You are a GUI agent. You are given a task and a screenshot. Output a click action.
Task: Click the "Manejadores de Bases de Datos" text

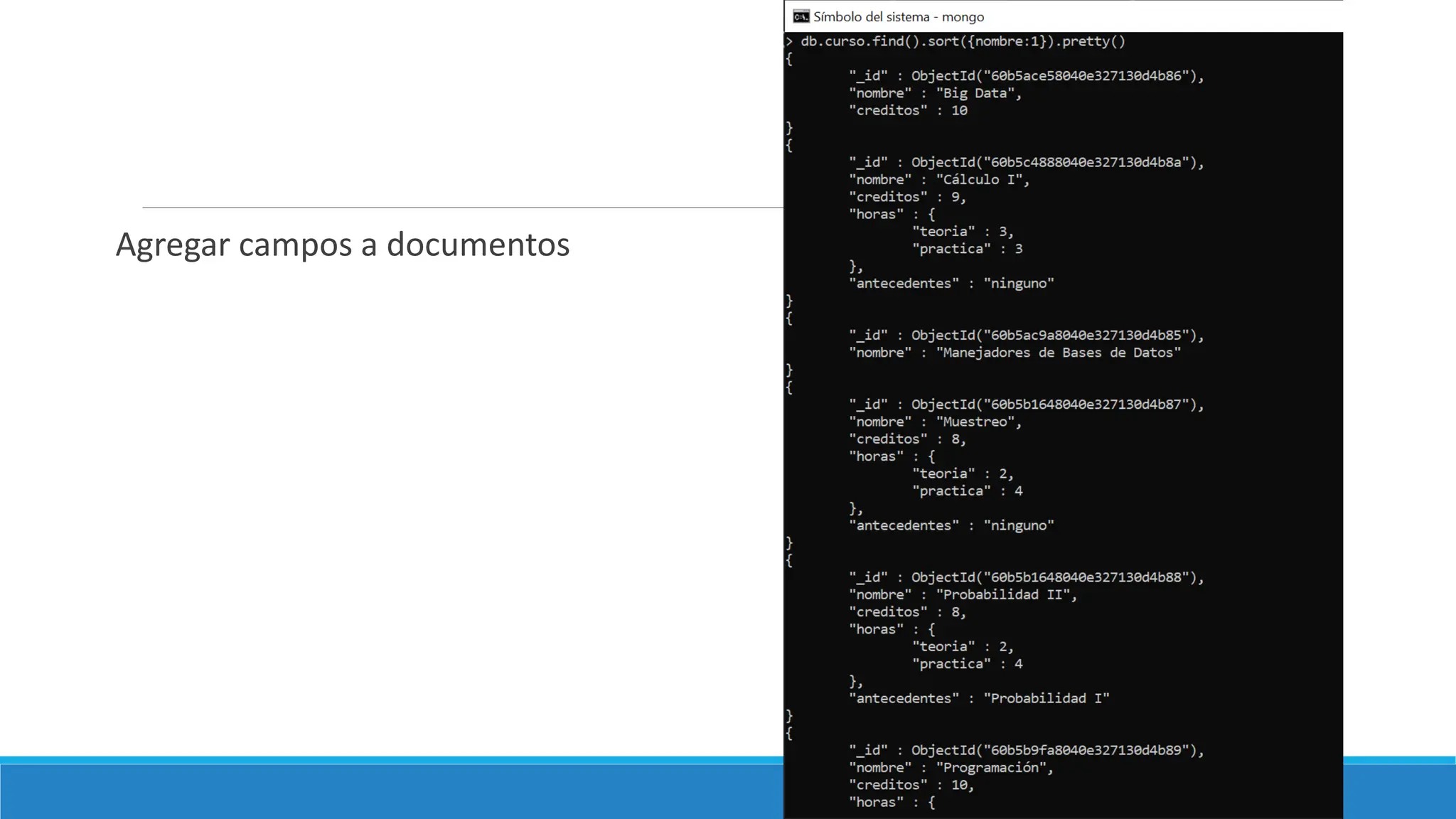pyautogui.click(x=1058, y=353)
